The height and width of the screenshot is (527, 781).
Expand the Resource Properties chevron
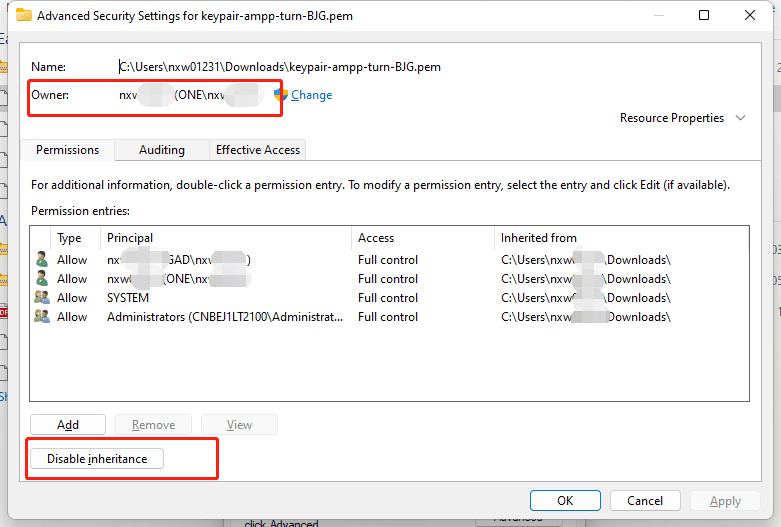pos(740,118)
